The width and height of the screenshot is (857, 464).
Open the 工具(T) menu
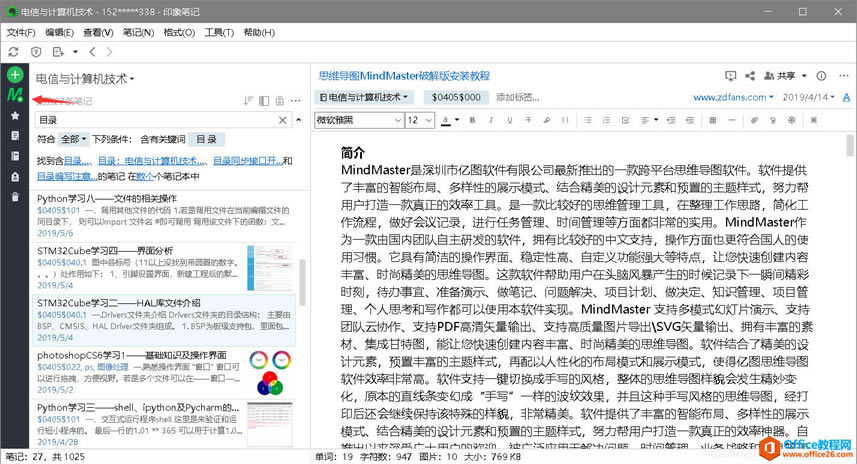click(x=219, y=32)
